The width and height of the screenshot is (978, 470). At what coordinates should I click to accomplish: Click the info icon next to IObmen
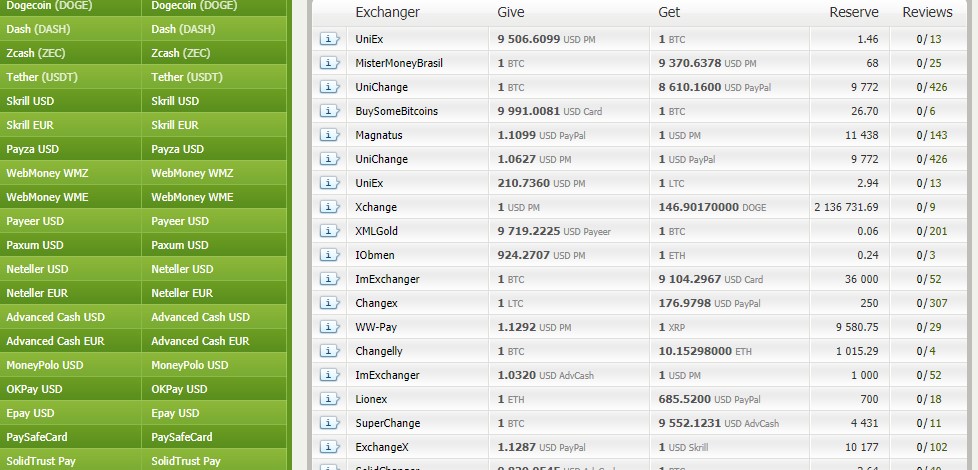click(x=329, y=255)
